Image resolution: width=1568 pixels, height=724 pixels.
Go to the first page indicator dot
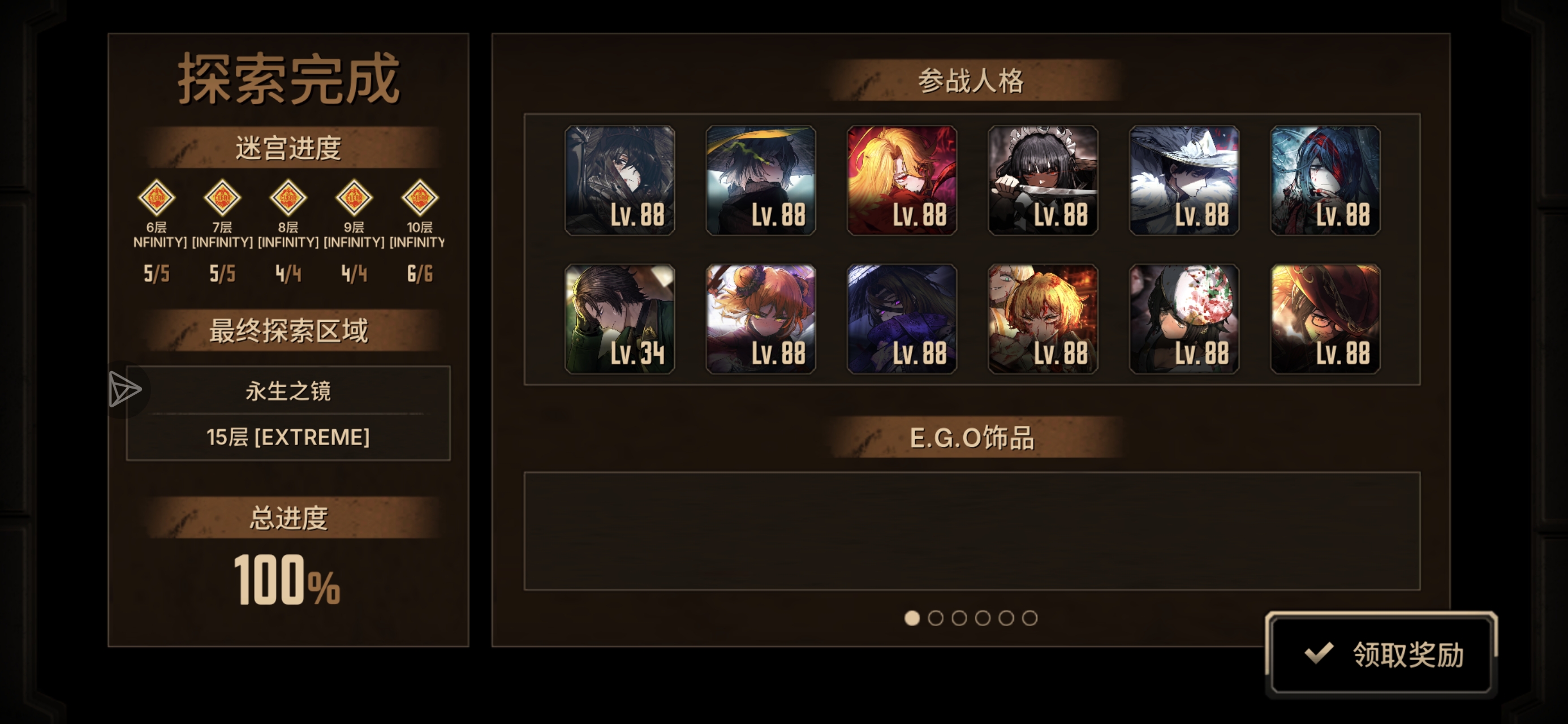tap(912, 618)
